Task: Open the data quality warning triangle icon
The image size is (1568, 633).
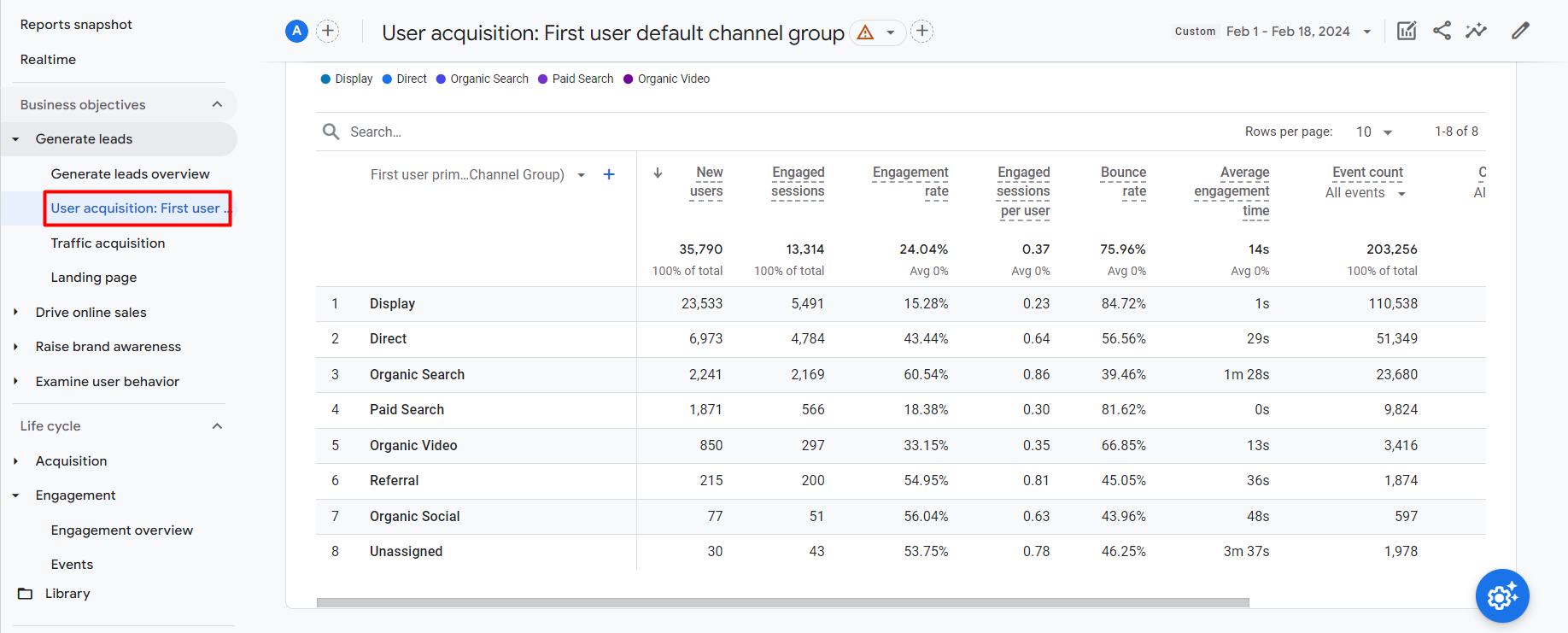Action: (865, 32)
